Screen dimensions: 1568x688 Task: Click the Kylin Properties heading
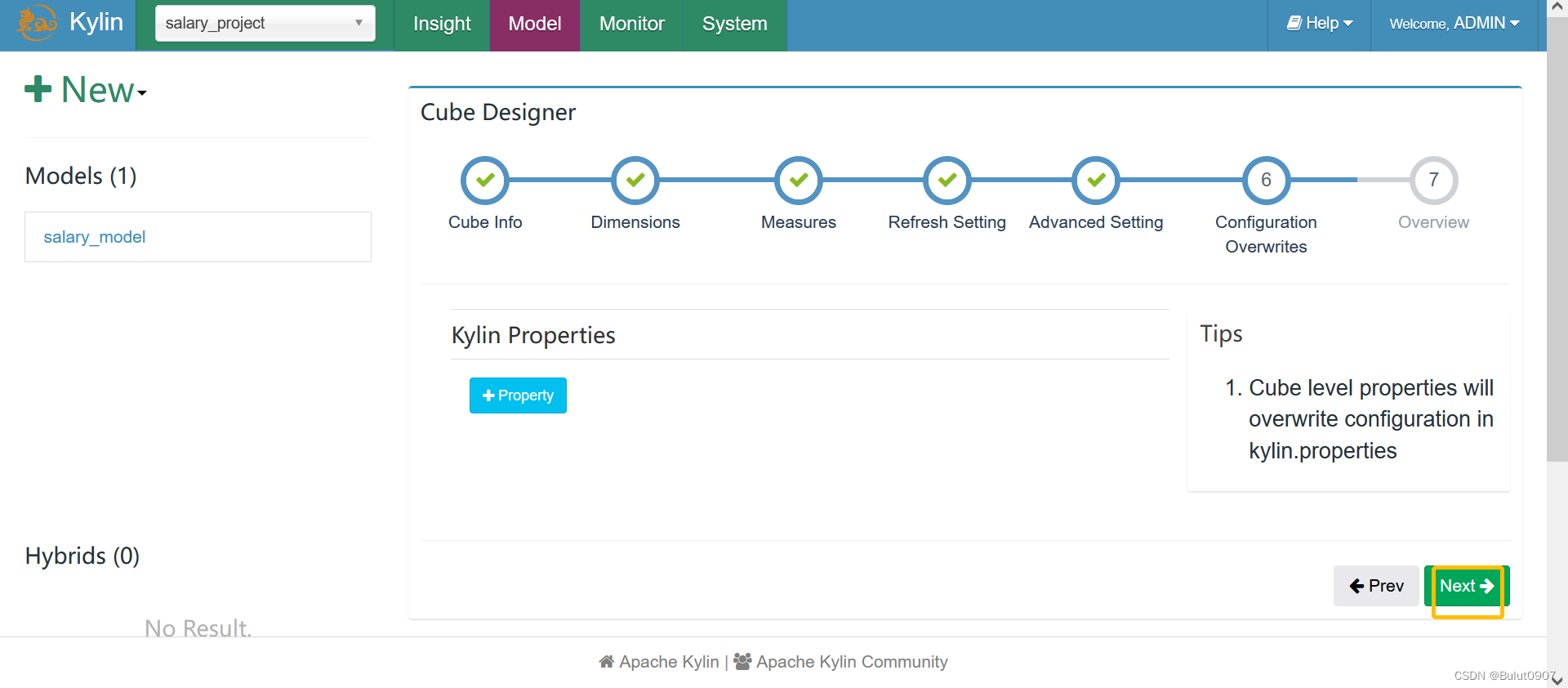[533, 335]
